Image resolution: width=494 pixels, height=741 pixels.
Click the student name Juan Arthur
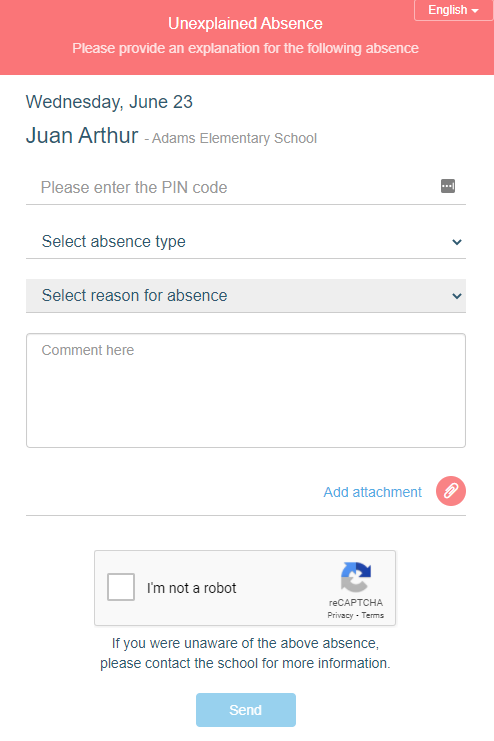[x=82, y=135]
